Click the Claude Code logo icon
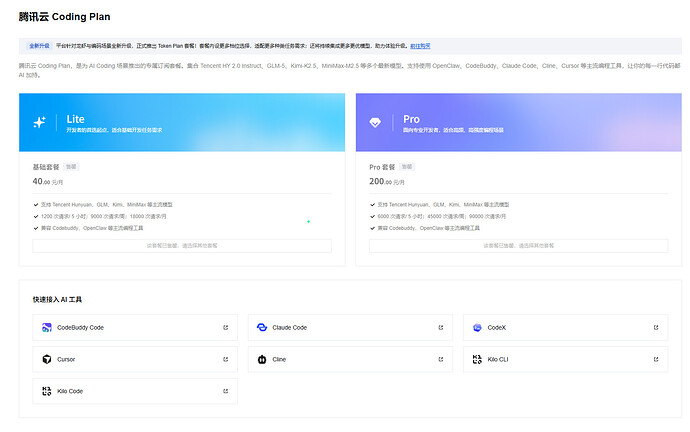Viewport: 690px width, 432px height. point(262,327)
